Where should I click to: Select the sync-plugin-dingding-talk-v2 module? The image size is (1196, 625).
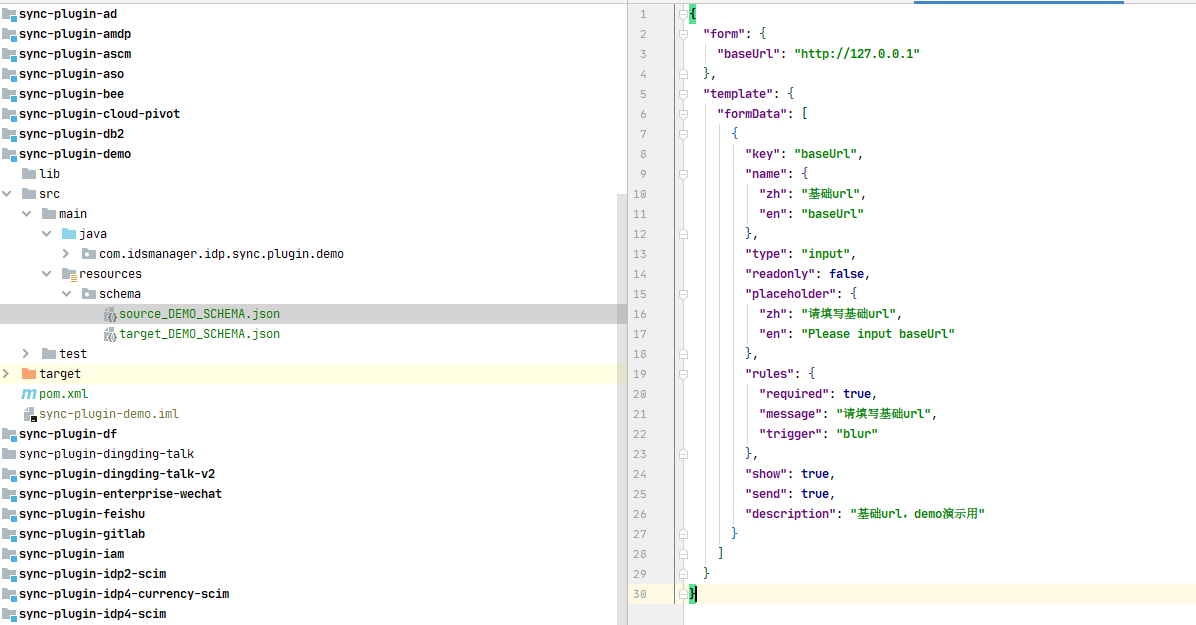116,474
